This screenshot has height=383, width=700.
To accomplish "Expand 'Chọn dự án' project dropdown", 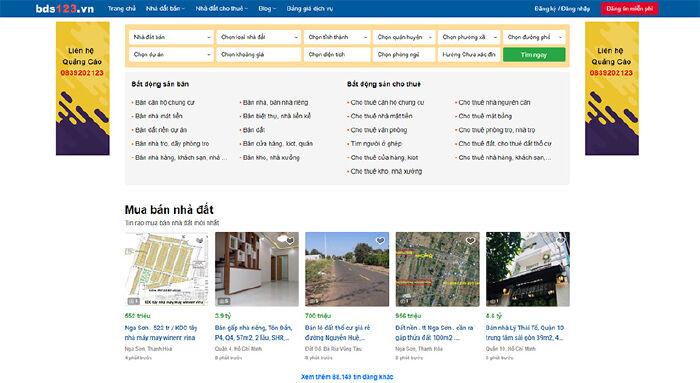I will [171, 54].
